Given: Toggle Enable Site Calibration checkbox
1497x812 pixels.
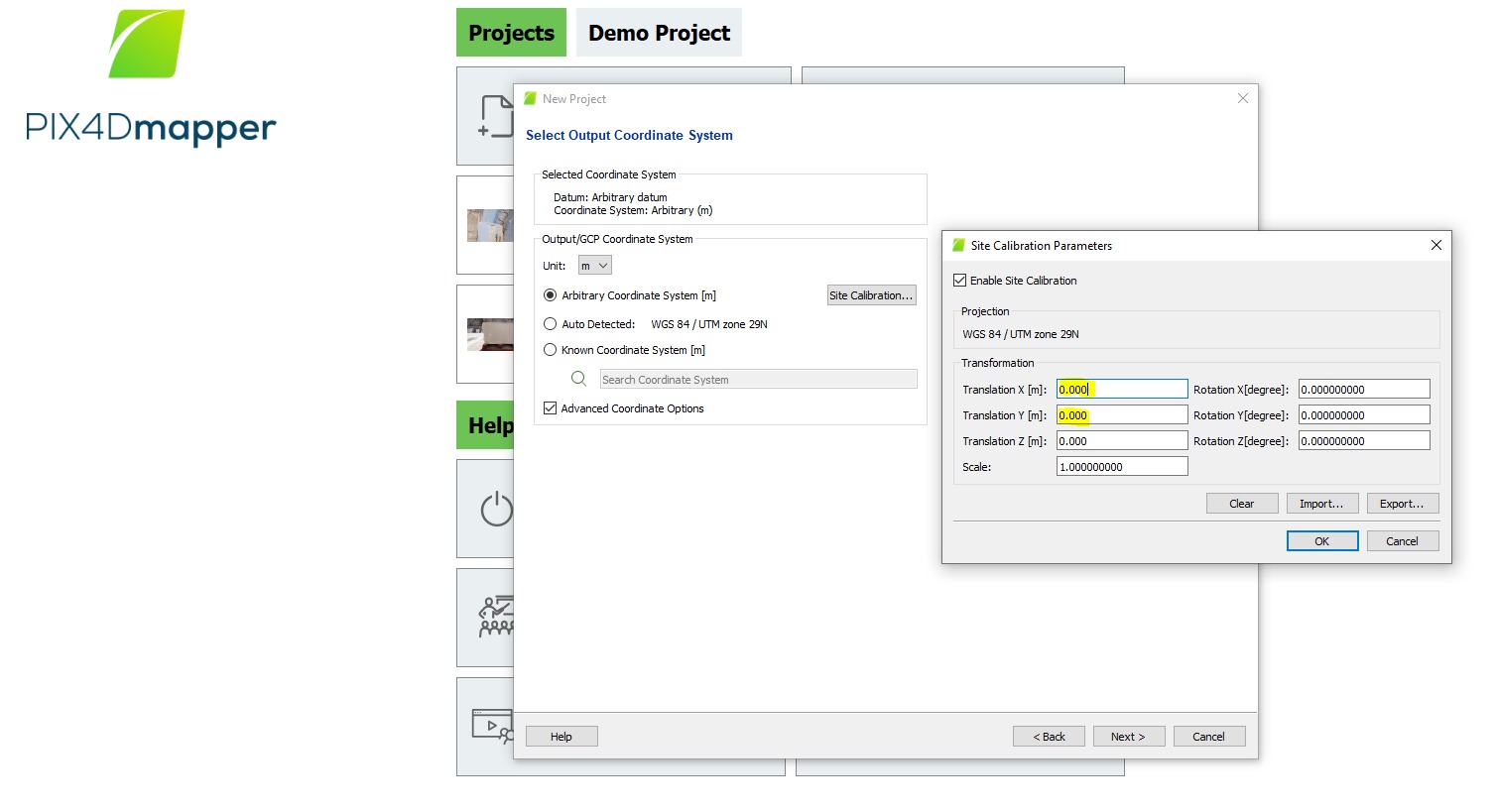Looking at the screenshot, I should pos(959,281).
